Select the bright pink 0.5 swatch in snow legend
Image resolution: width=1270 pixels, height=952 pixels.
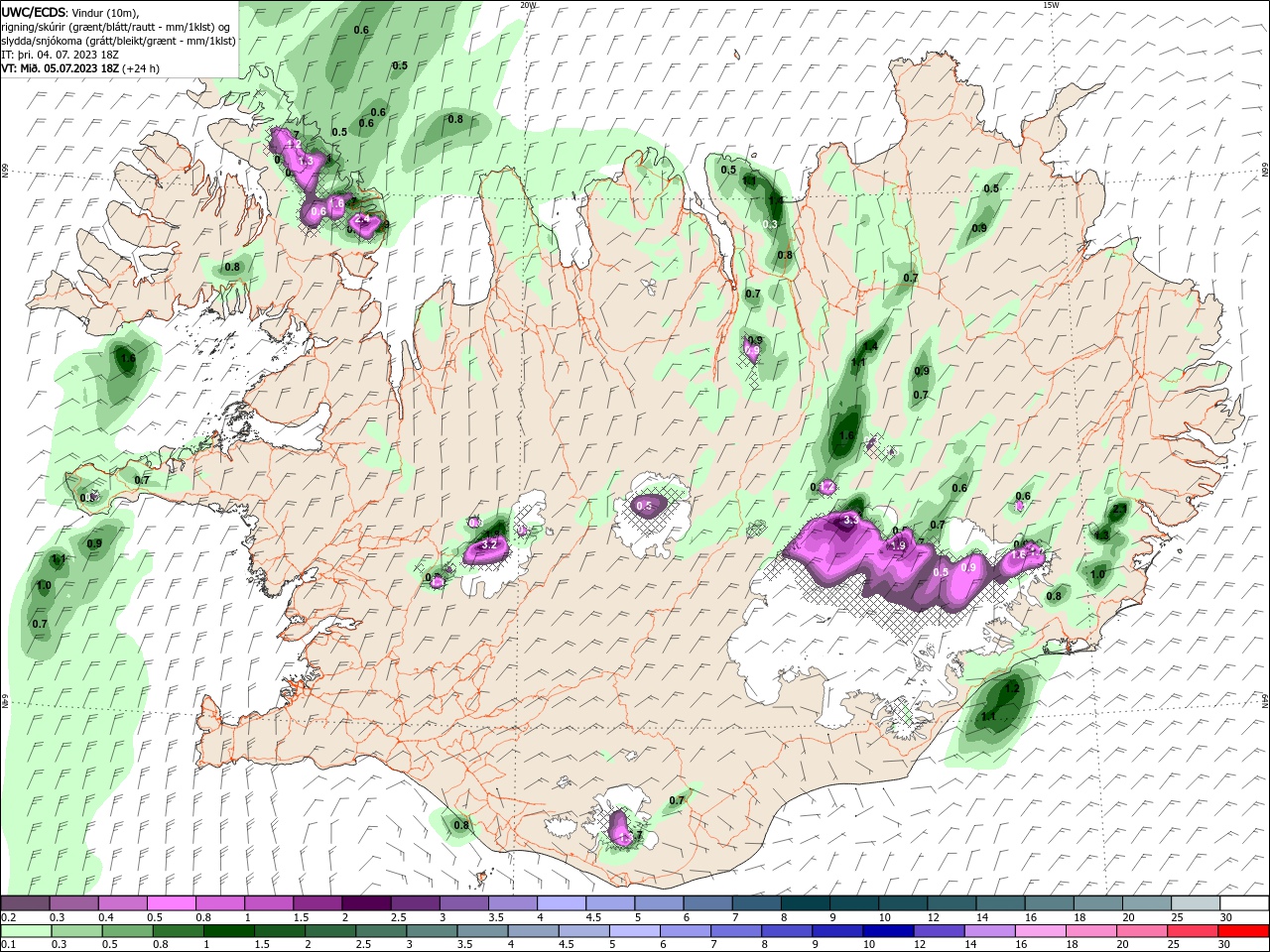(x=172, y=903)
